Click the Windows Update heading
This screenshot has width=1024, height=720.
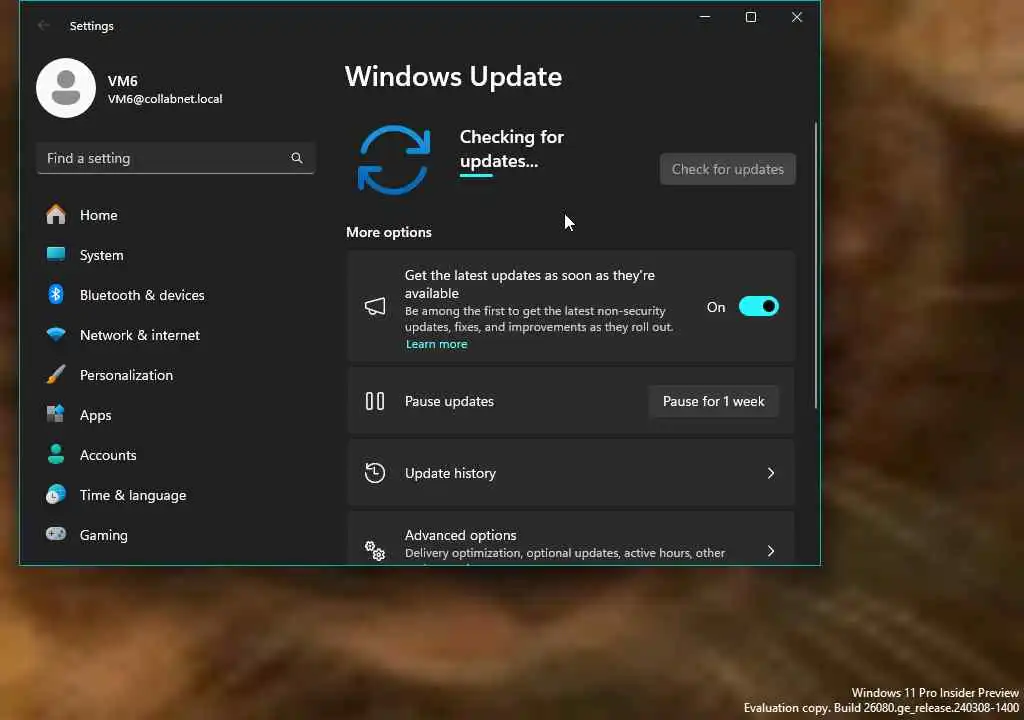(x=453, y=76)
